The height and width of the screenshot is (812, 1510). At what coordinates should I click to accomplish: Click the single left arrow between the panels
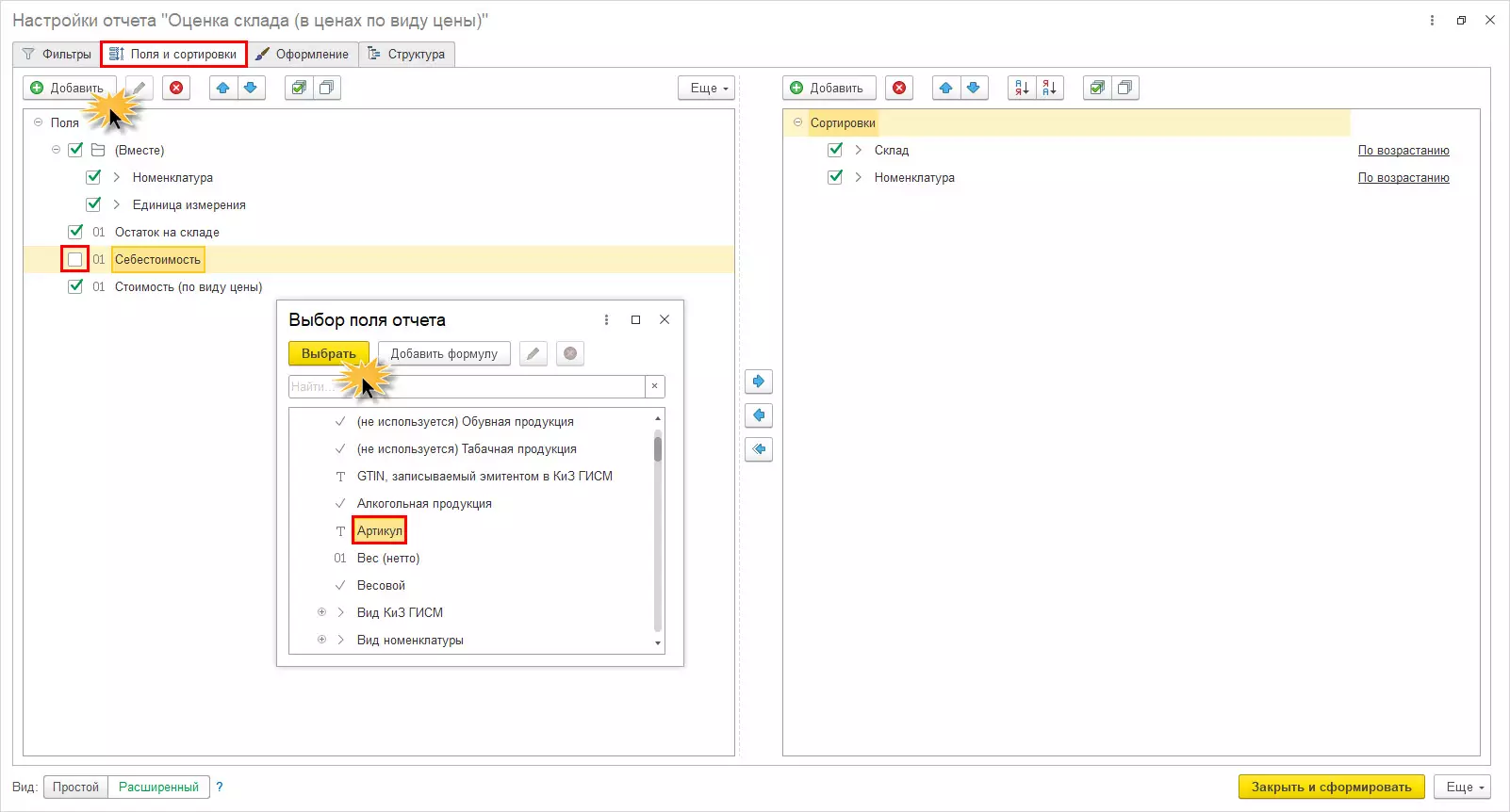click(759, 415)
